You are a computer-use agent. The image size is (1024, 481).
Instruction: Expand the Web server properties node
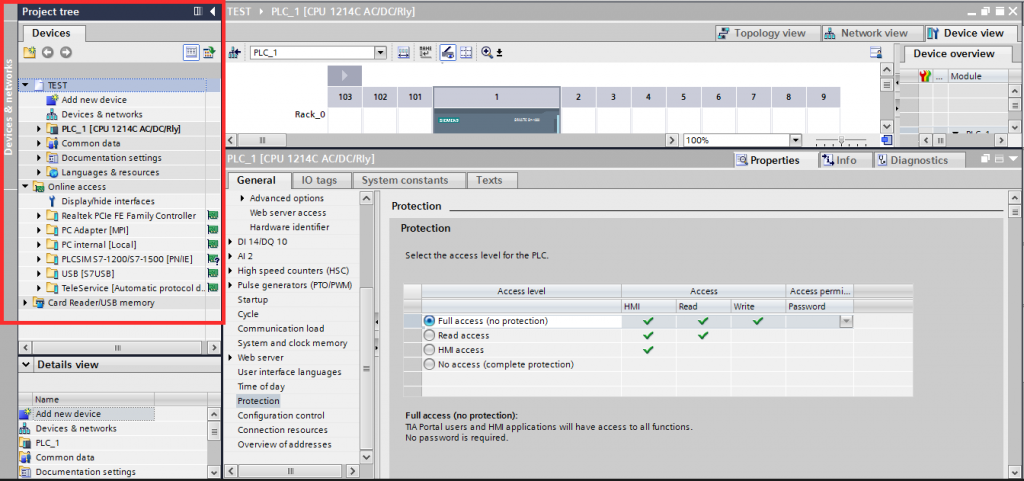pyautogui.click(x=231, y=358)
